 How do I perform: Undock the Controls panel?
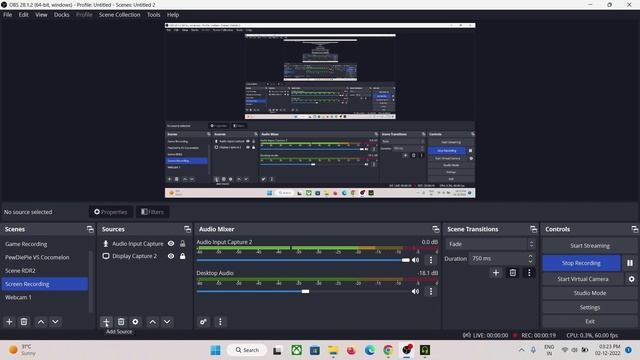pyautogui.click(x=634, y=229)
